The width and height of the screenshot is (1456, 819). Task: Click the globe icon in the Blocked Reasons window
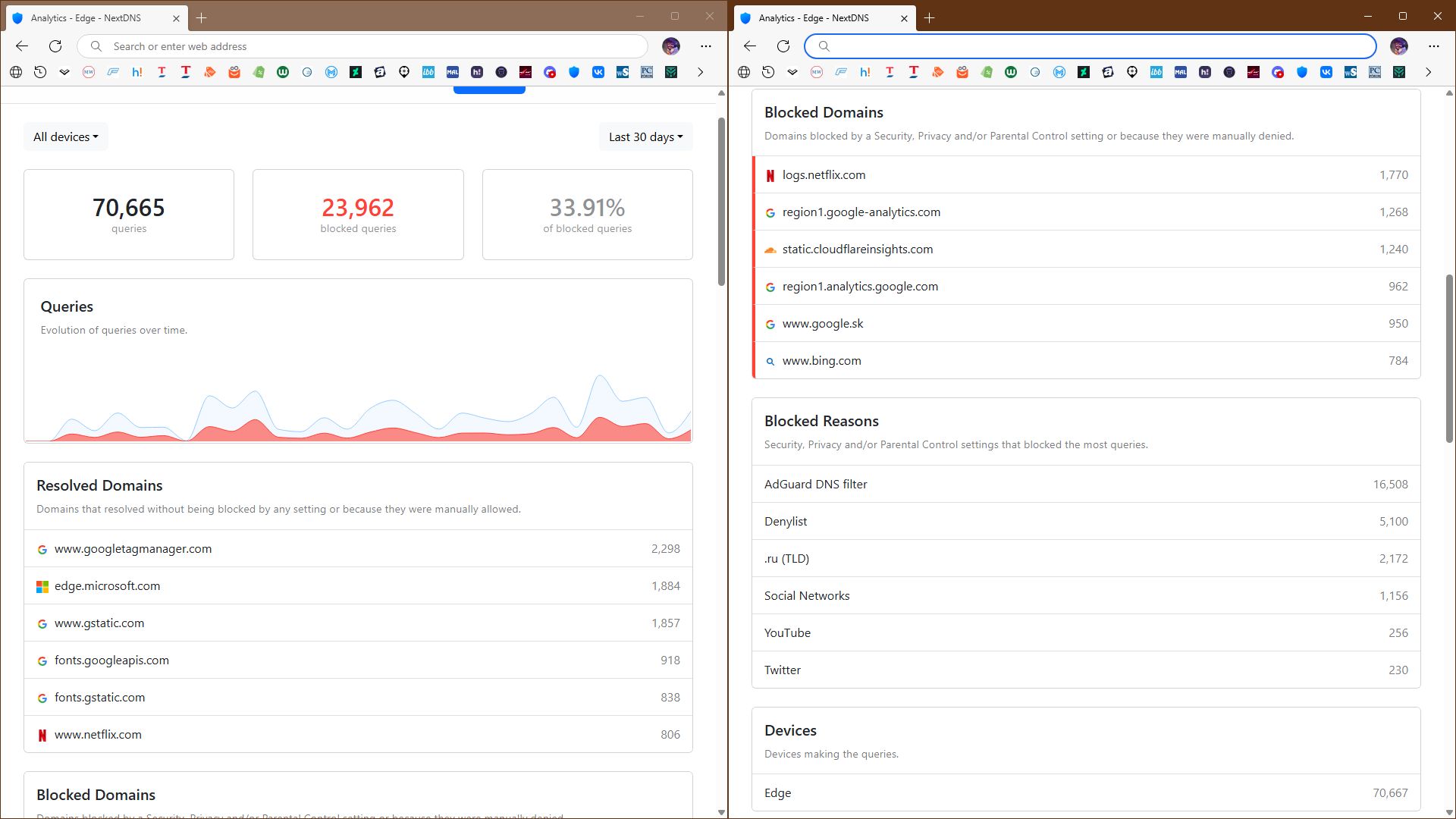click(744, 72)
